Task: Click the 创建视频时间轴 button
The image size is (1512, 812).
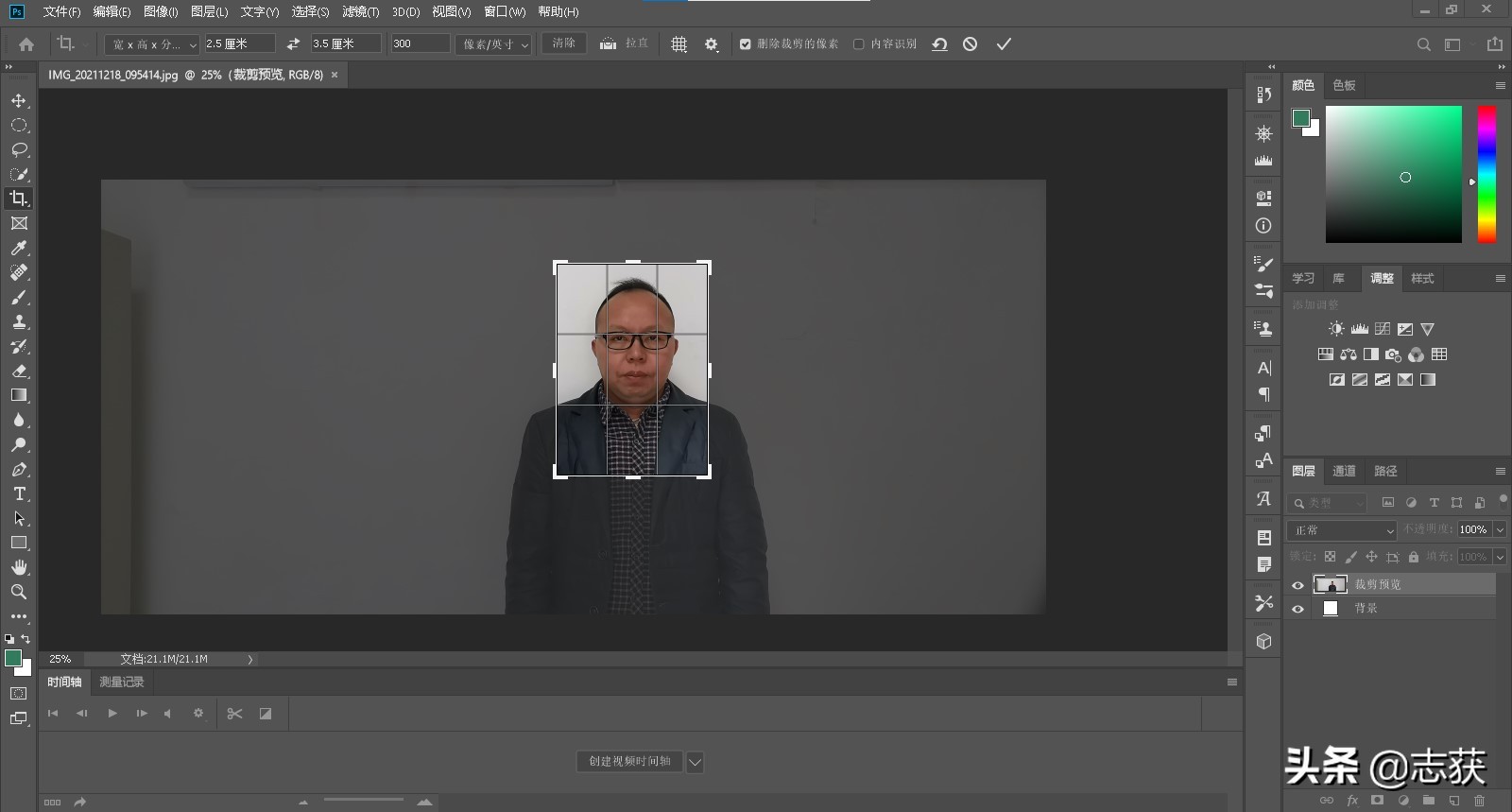Action: [629, 761]
